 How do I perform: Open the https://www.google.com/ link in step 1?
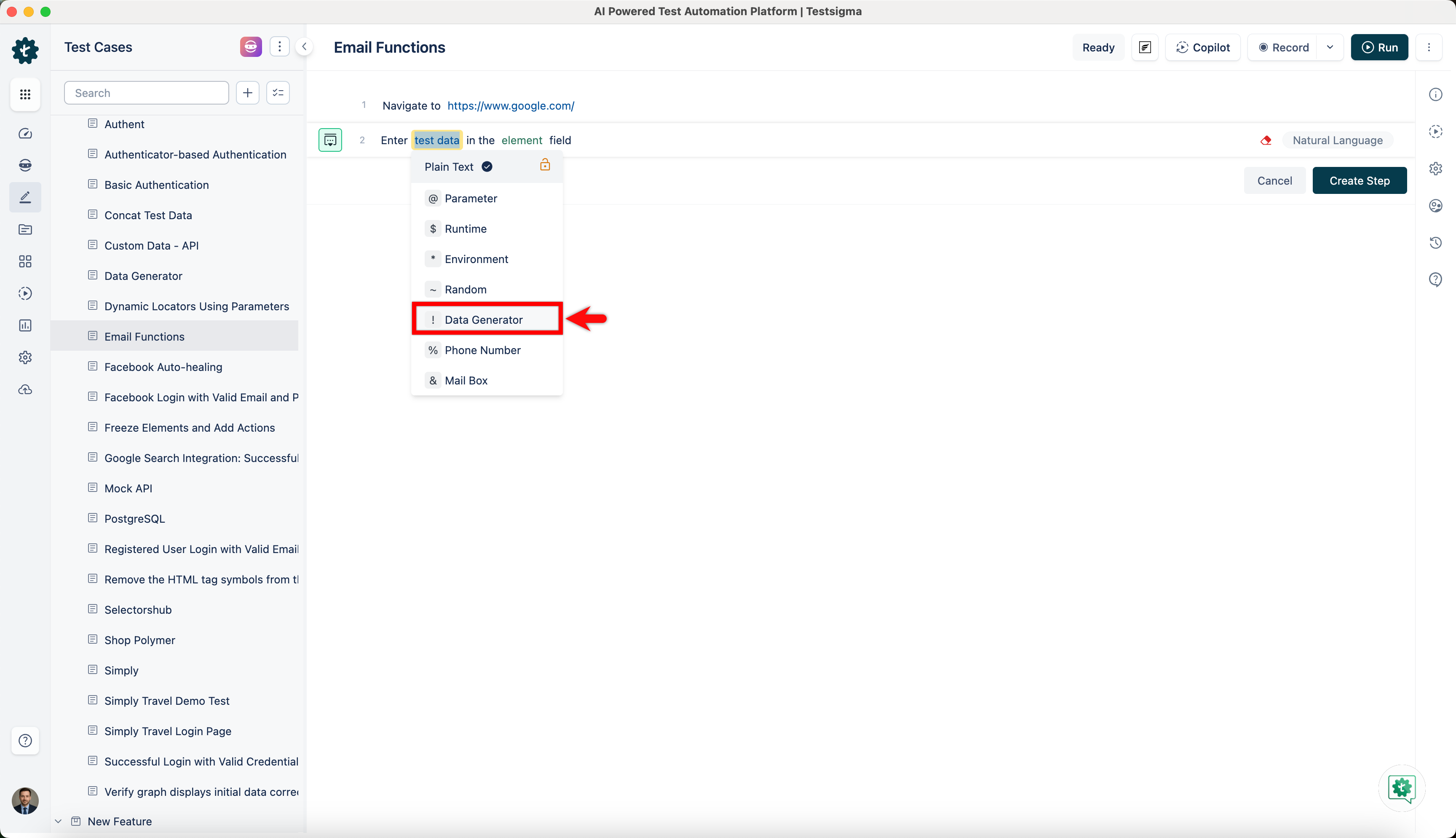coord(510,106)
